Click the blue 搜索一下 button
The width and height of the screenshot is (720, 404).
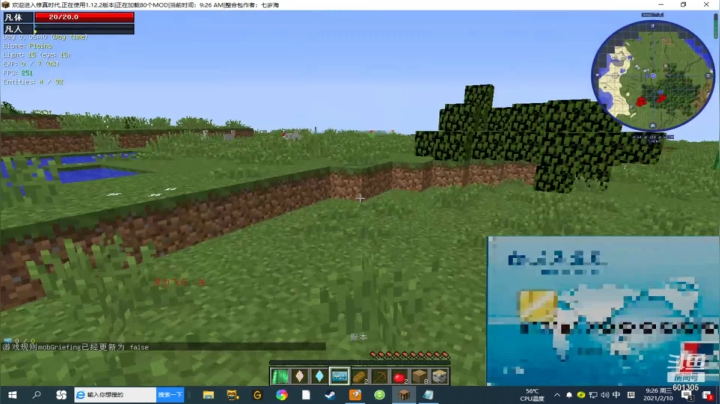[170, 395]
